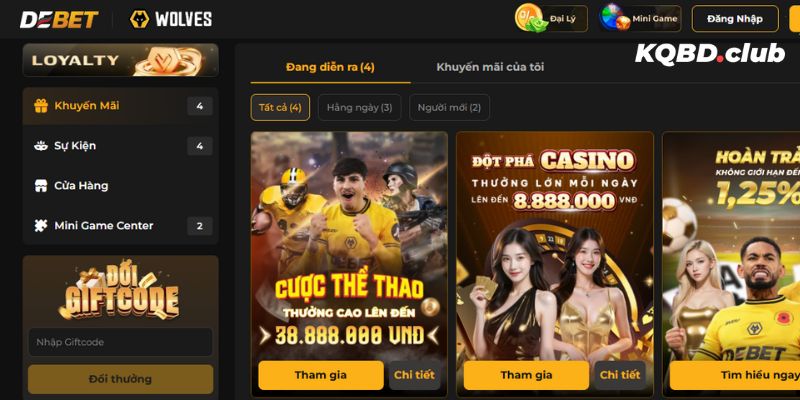Open the Đại Lý coin icon
Screen dimensions: 800x400
pyautogui.click(x=530, y=18)
